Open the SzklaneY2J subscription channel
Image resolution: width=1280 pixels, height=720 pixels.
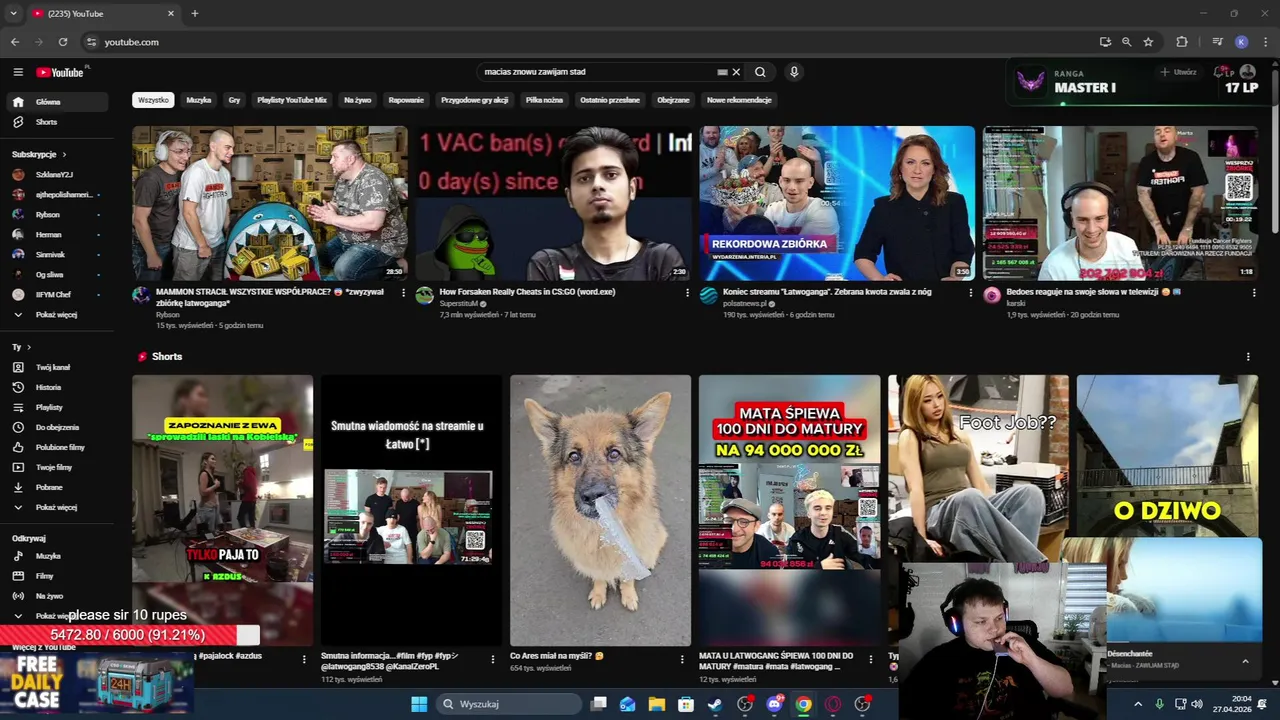[58, 174]
